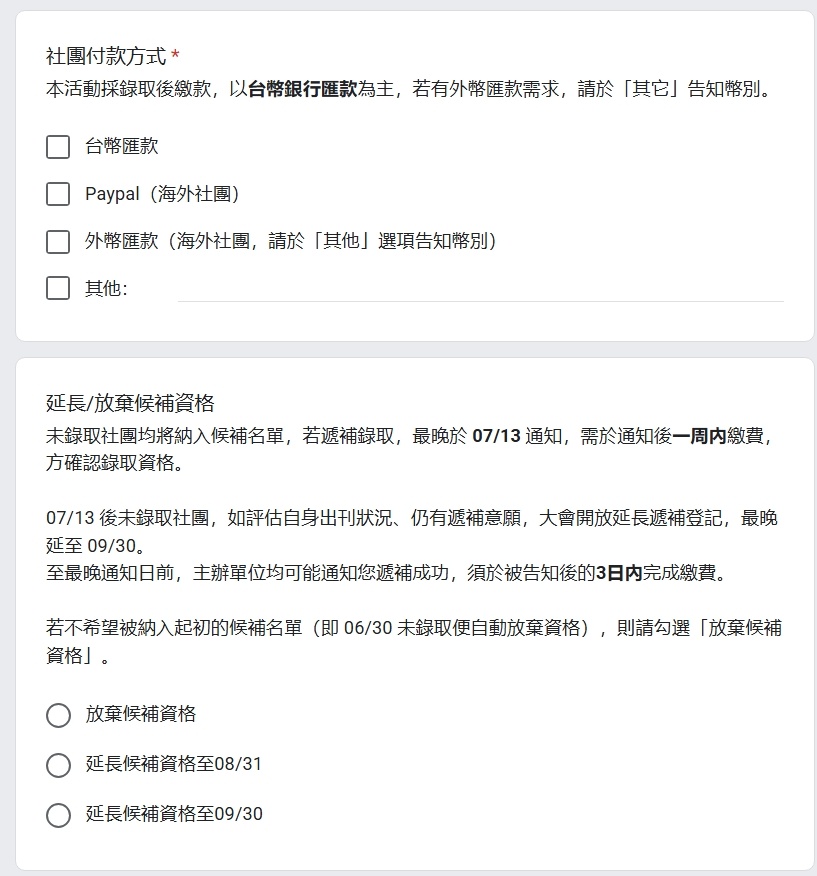
Task: Tick the Paypal（海外社團）checkbox
Action: tap(58, 194)
